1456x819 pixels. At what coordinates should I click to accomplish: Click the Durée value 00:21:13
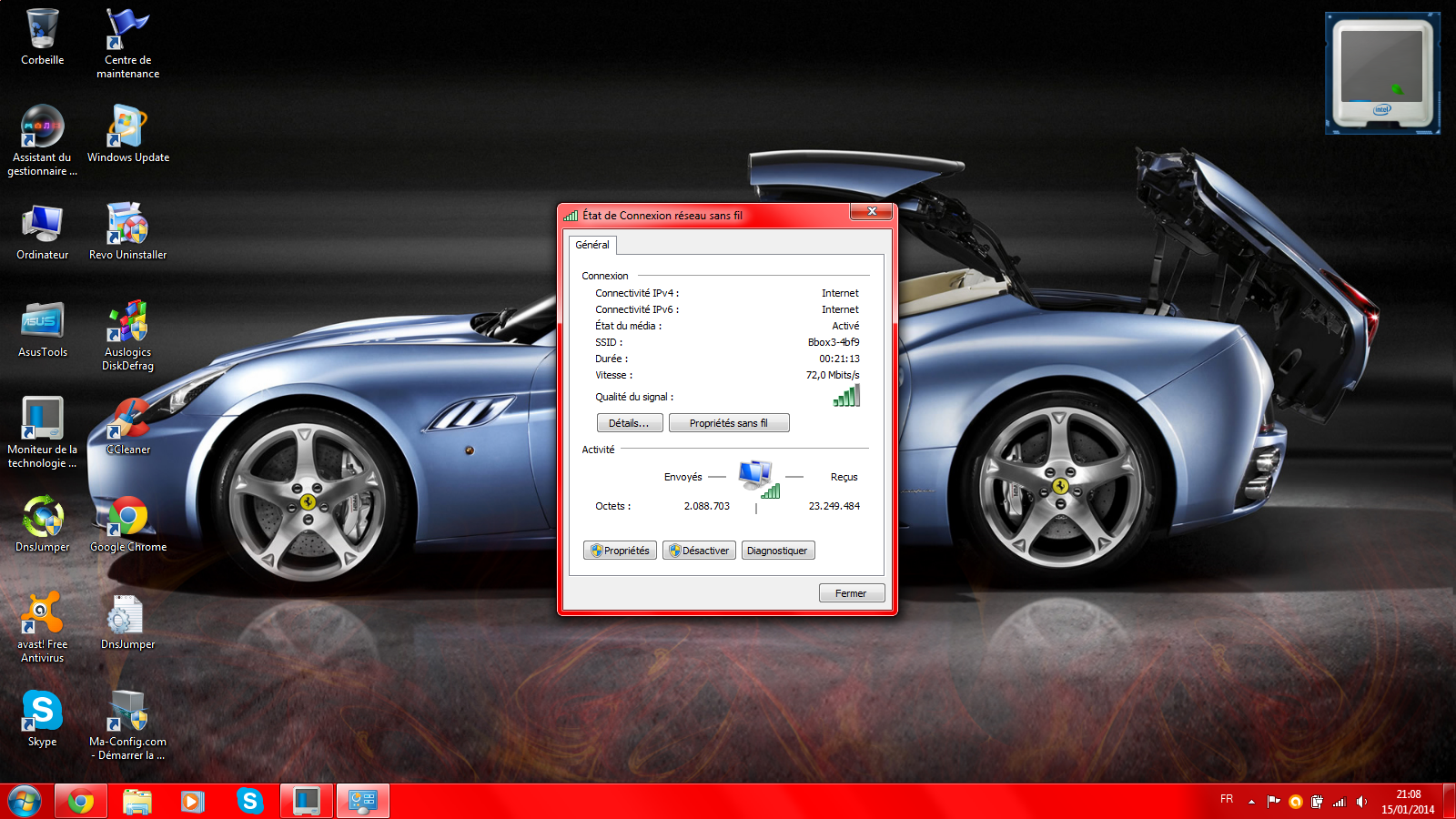(839, 359)
